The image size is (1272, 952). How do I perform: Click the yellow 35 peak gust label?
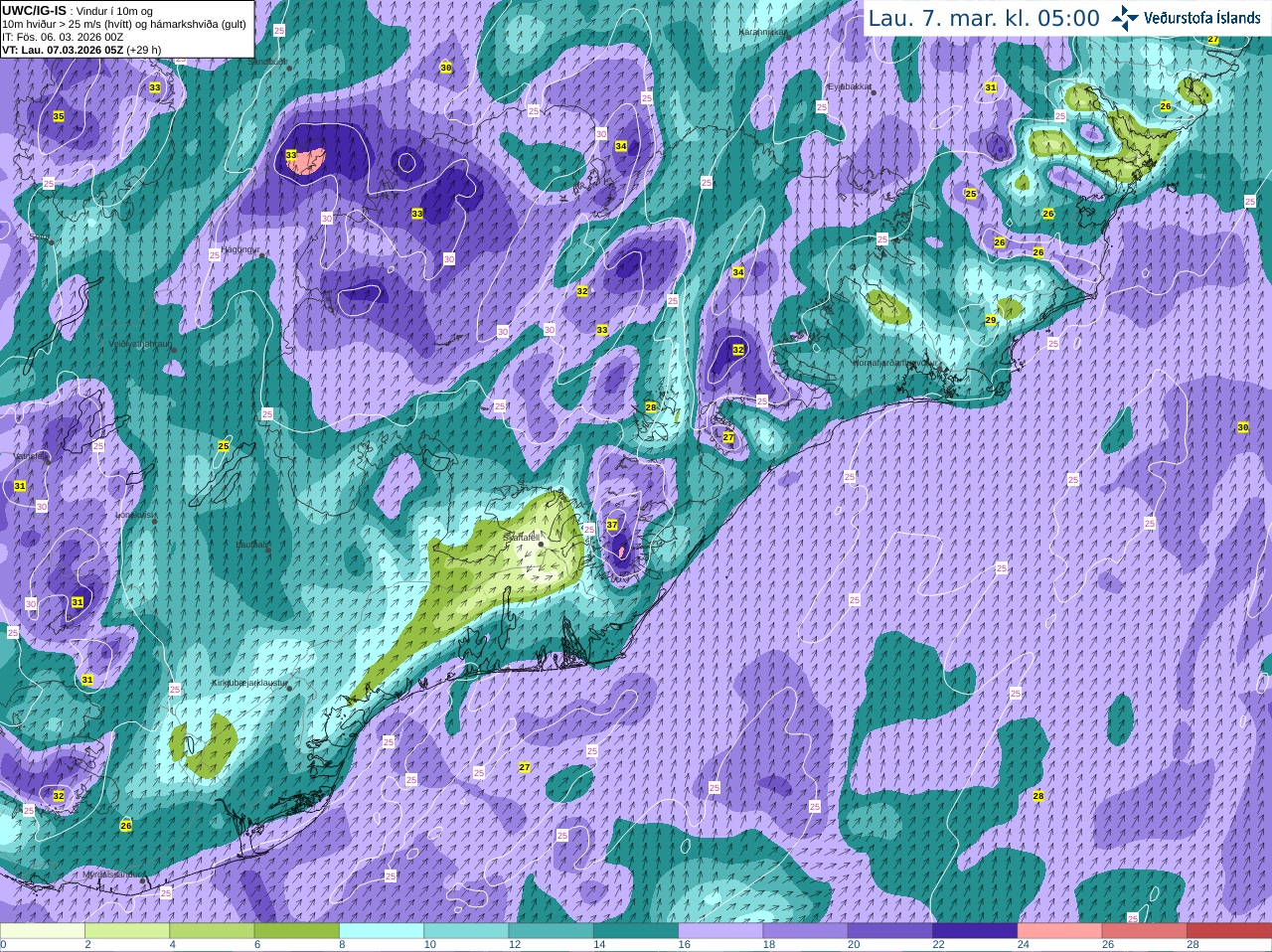coord(59,116)
